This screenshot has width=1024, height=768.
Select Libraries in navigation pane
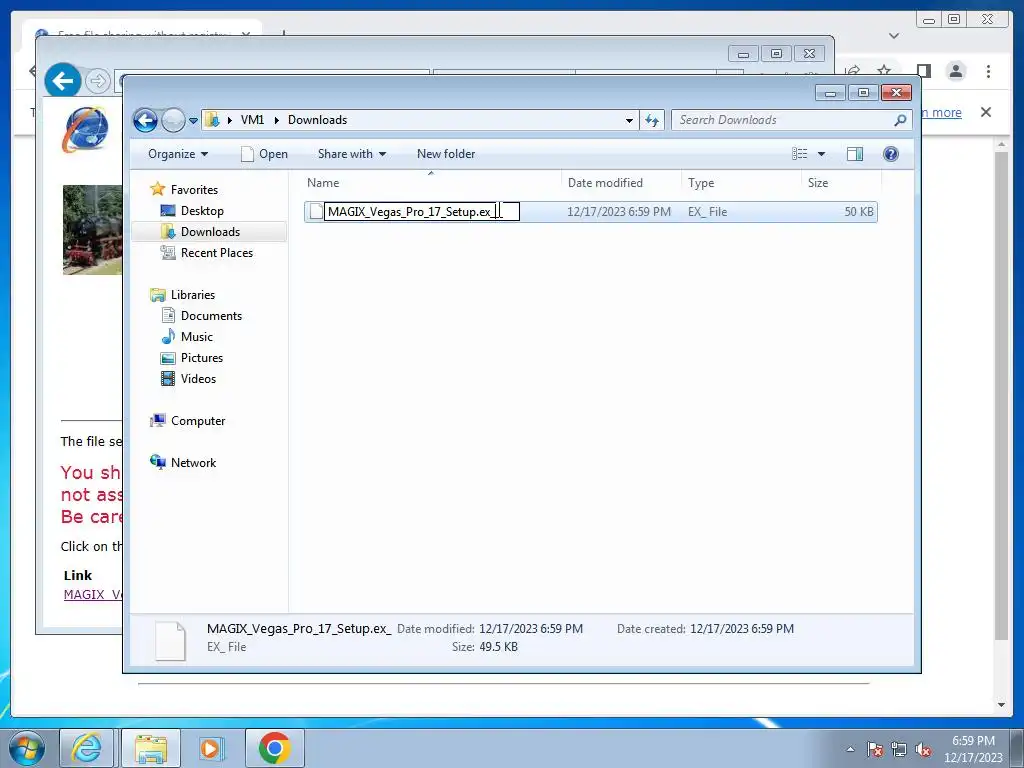pos(193,295)
